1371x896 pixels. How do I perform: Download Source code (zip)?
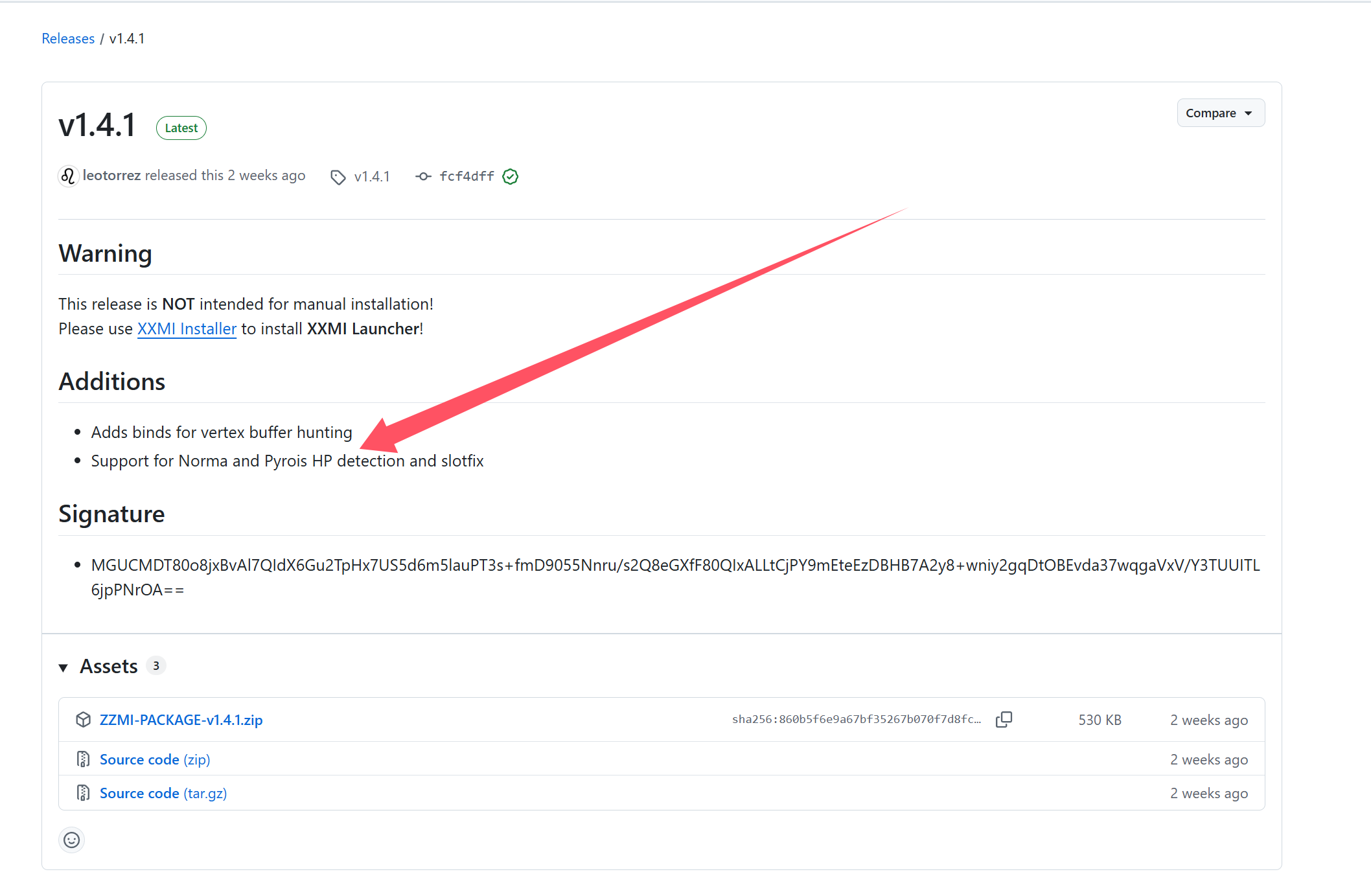[x=155, y=759]
